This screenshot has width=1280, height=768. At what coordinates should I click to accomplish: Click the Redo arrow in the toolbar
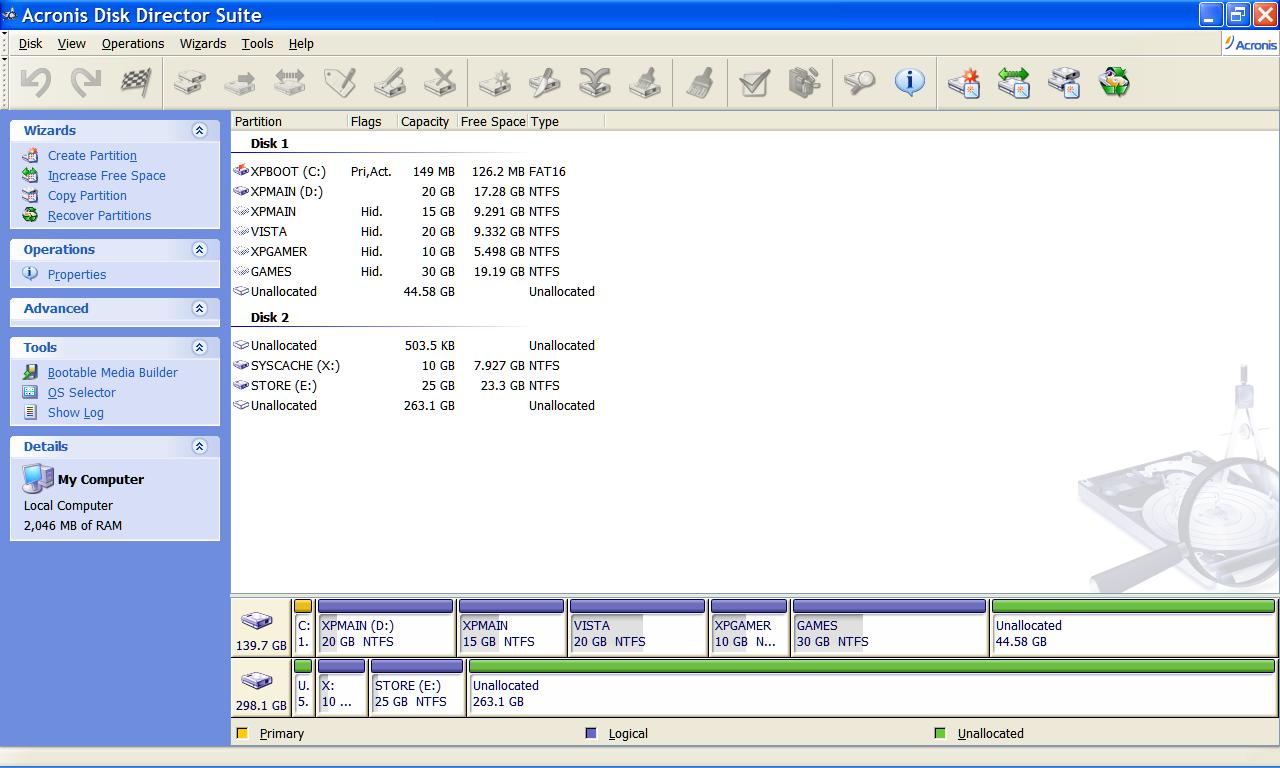pos(85,82)
